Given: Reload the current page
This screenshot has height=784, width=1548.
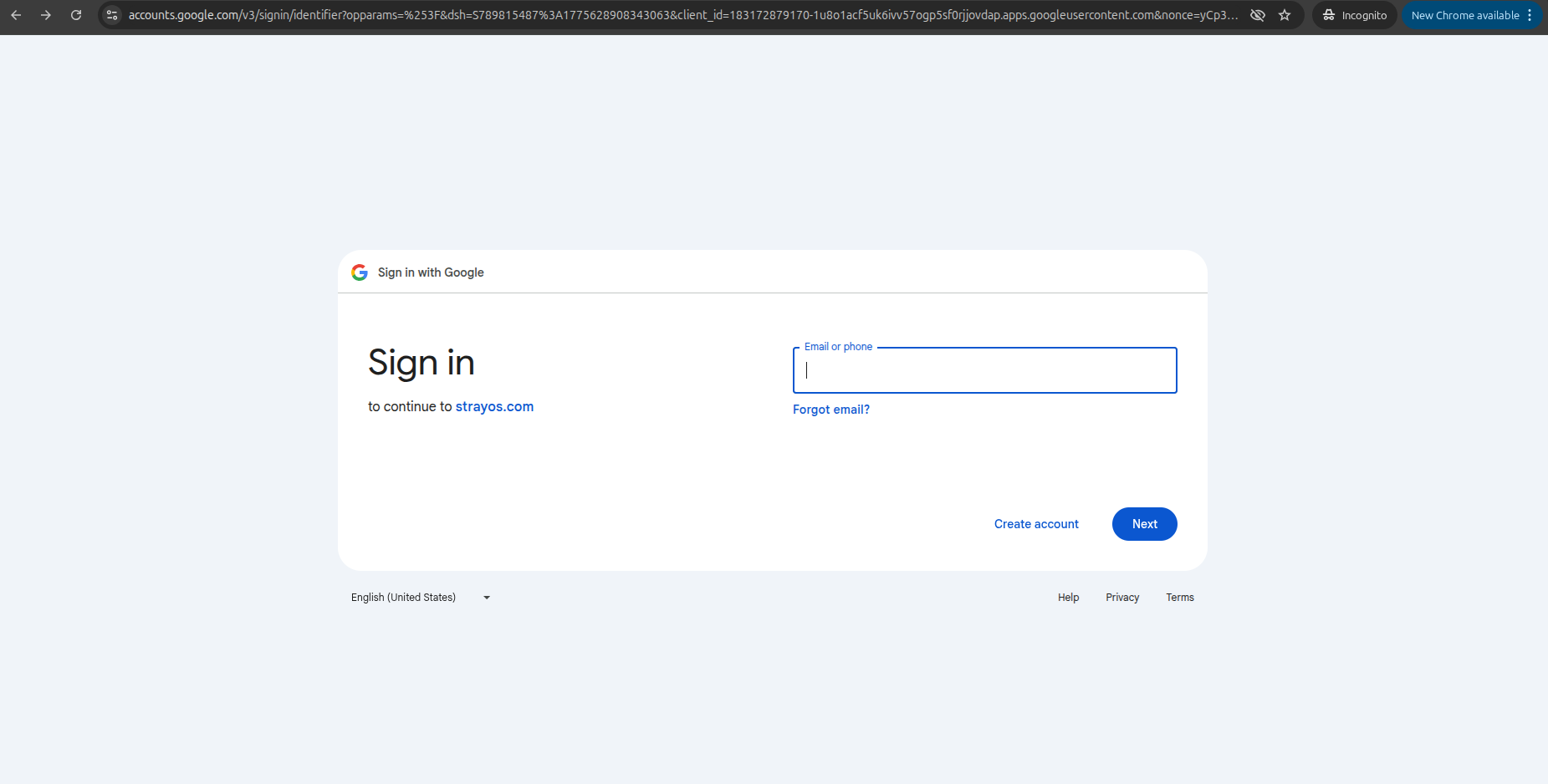Looking at the screenshot, I should 76,15.
